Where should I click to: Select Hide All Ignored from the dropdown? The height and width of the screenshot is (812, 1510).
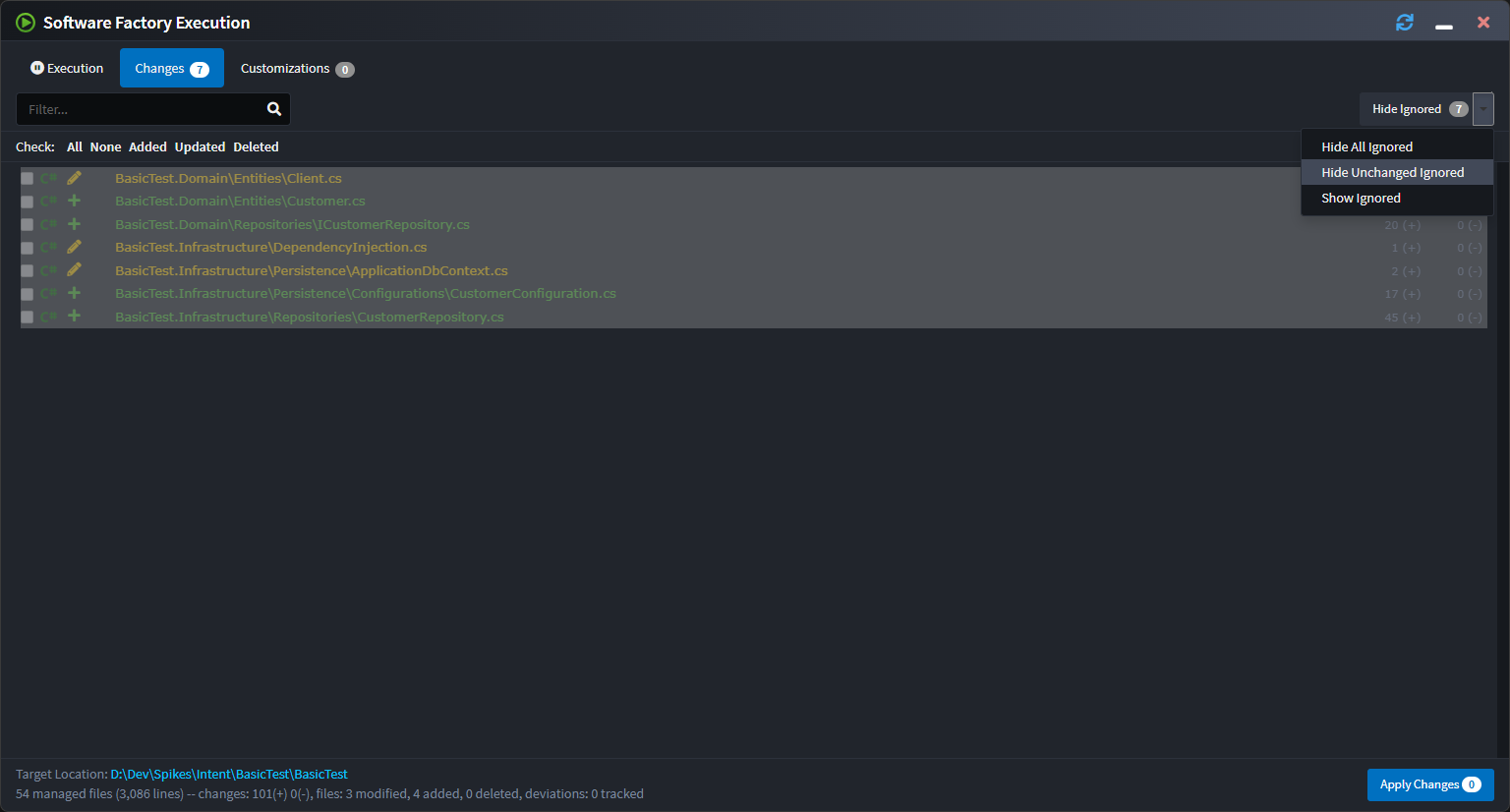1366,145
